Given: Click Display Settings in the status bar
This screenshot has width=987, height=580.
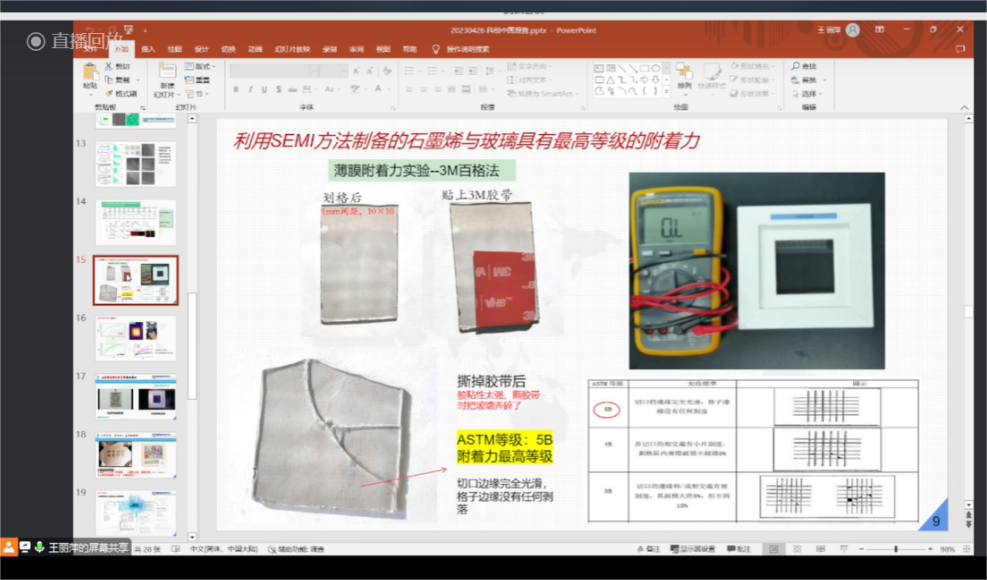Looking at the screenshot, I should [x=691, y=549].
